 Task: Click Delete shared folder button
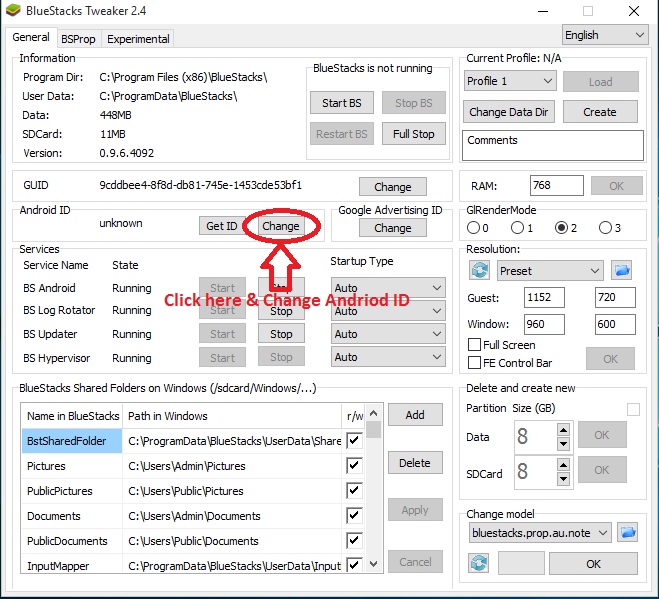415,463
